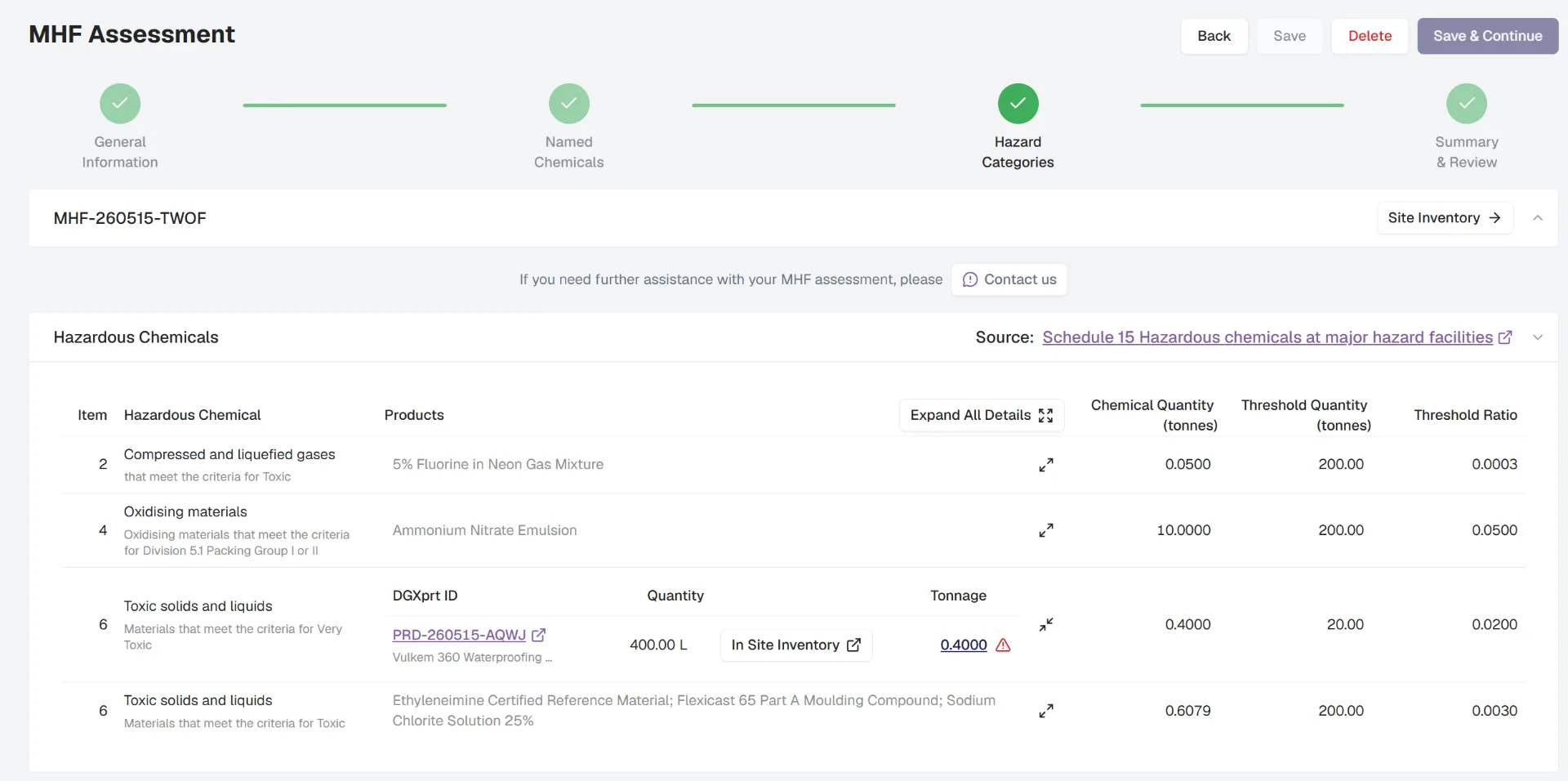Click the General Information step checkmark icon

(x=120, y=104)
